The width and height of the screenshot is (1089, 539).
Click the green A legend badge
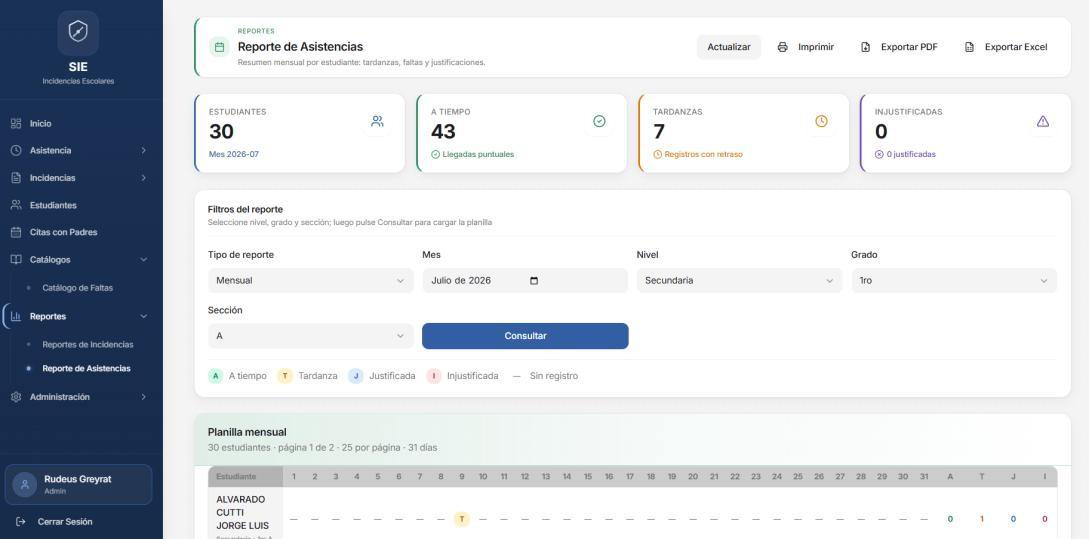(x=215, y=376)
